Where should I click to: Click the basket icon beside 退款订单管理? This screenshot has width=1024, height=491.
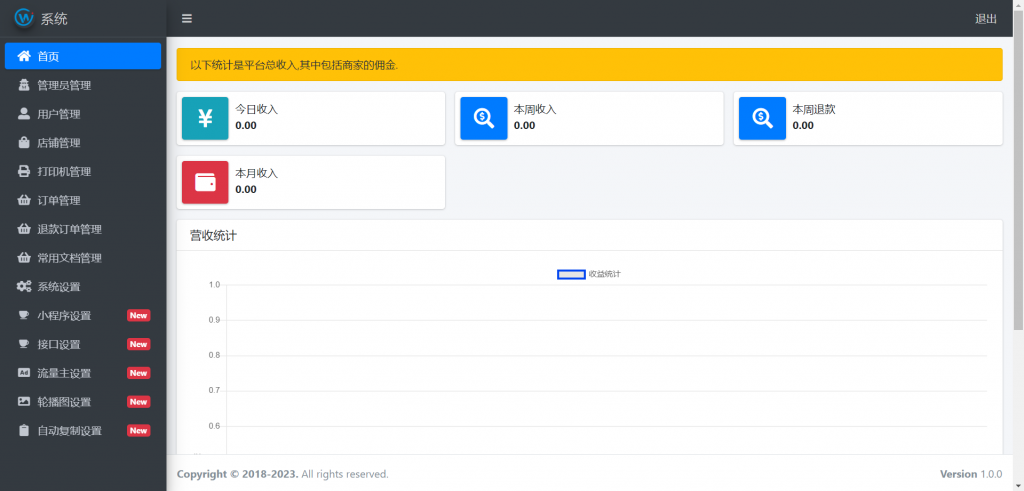coord(24,229)
